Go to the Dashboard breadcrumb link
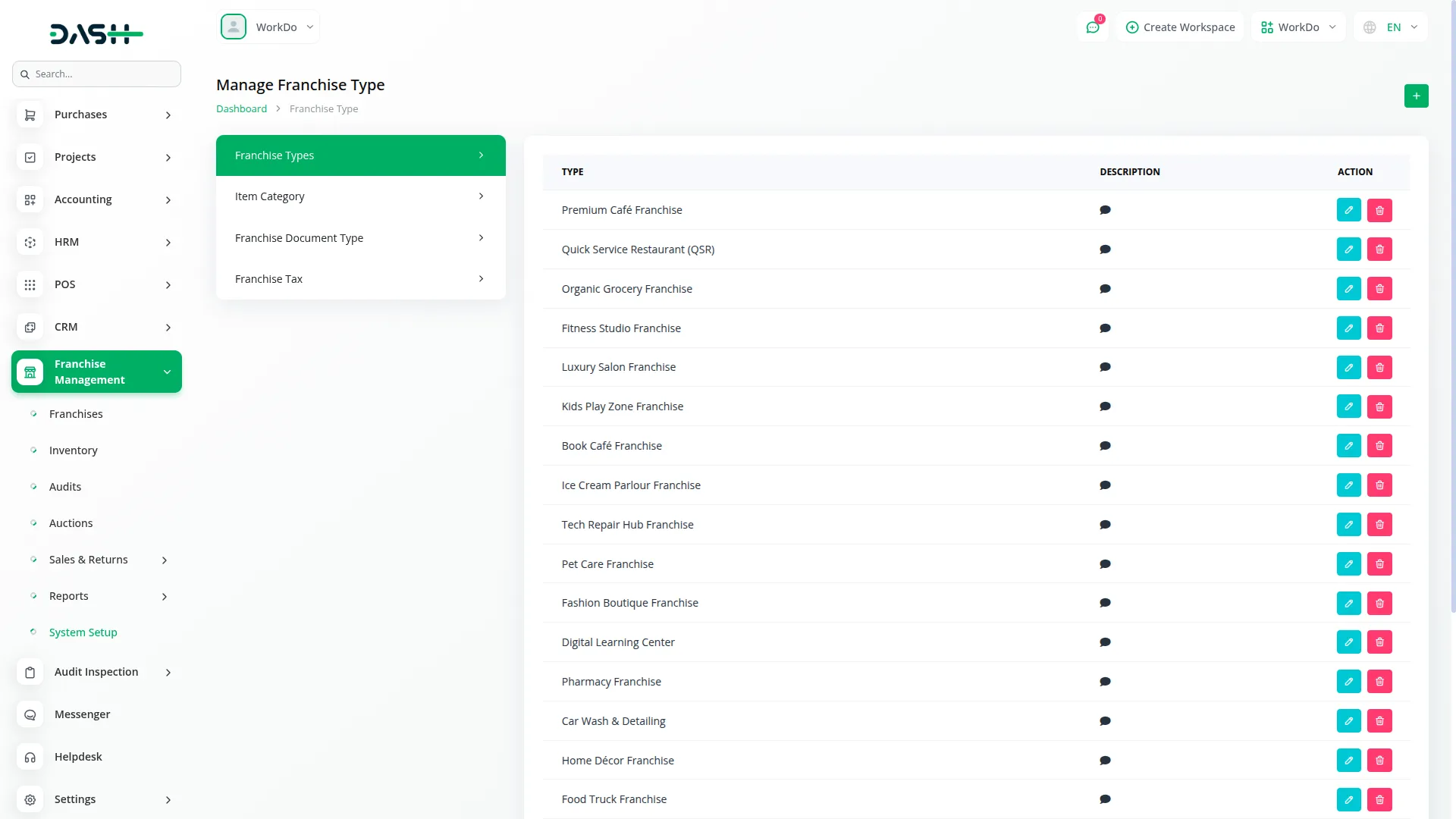 (241, 108)
